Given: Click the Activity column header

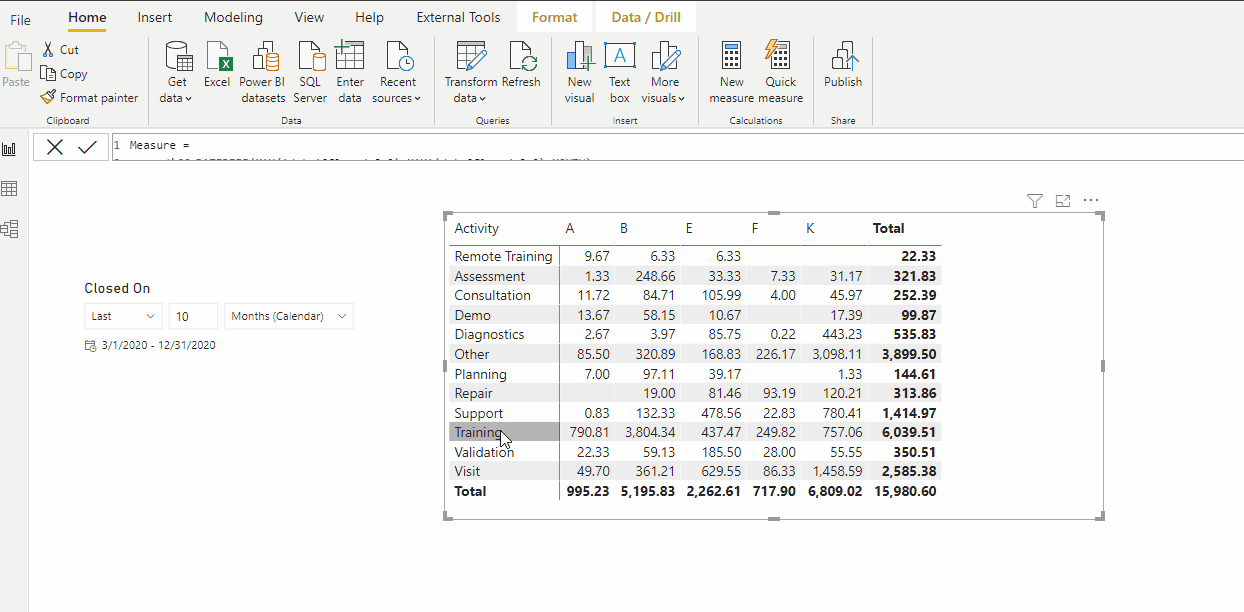Looking at the screenshot, I should (x=476, y=228).
